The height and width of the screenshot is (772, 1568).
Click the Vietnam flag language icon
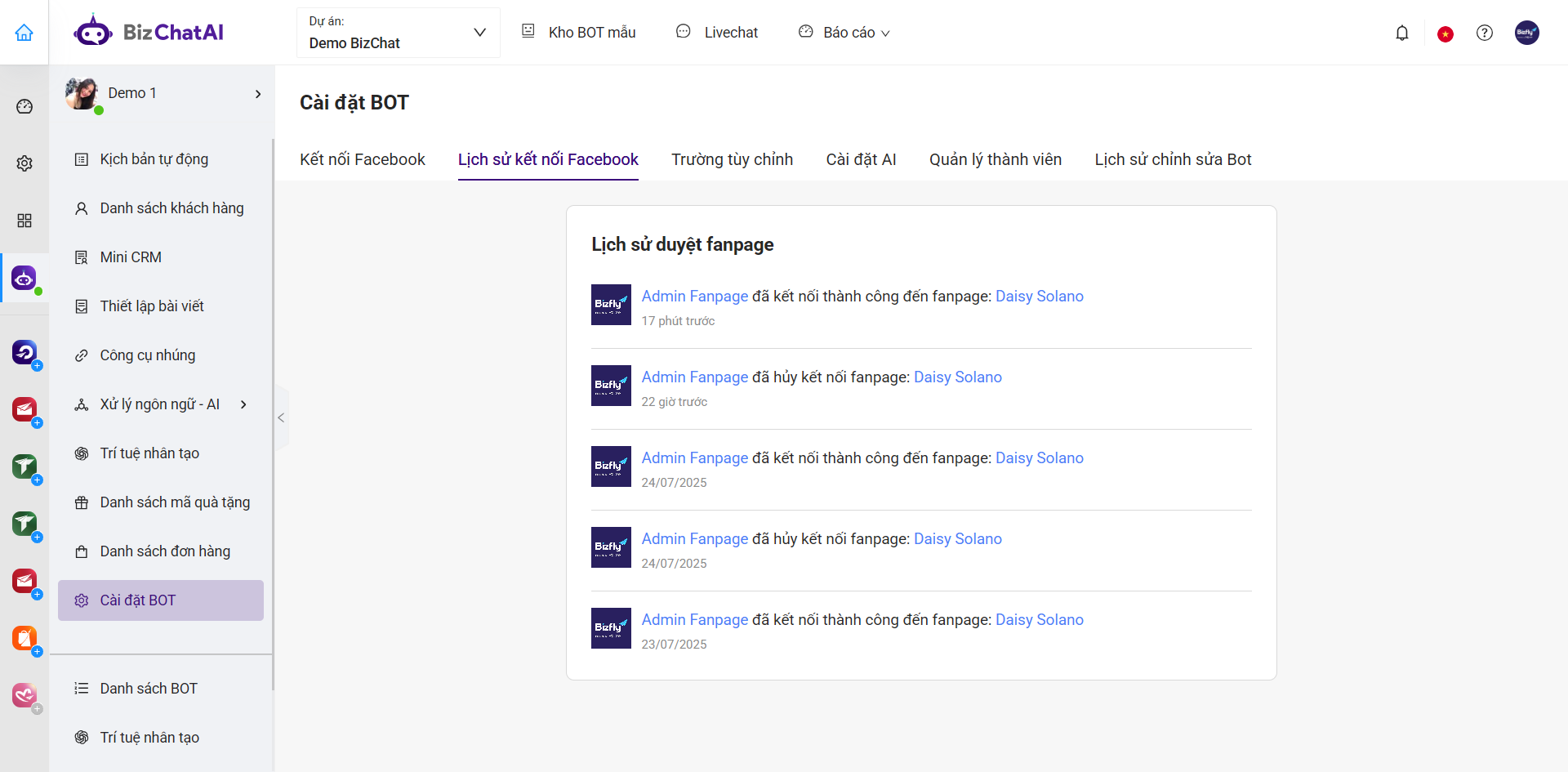[1445, 33]
